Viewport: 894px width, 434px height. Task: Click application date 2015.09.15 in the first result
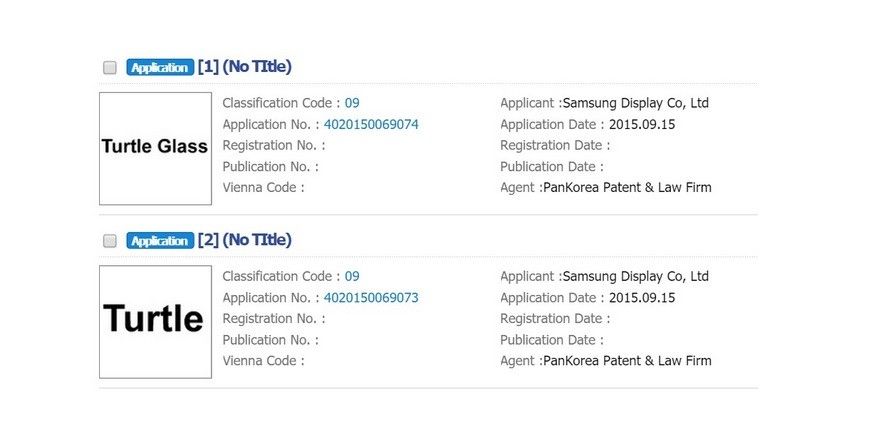click(642, 125)
